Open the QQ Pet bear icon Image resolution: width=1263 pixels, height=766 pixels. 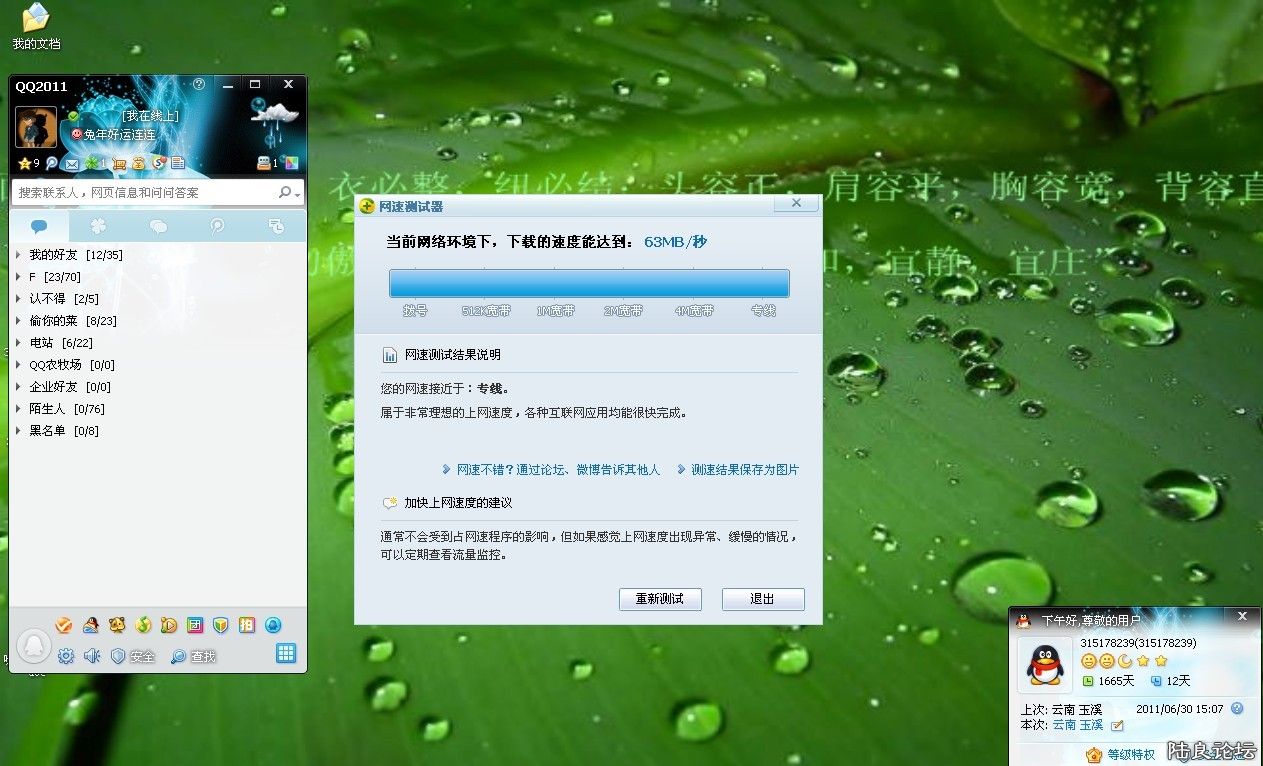tap(117, 625)
